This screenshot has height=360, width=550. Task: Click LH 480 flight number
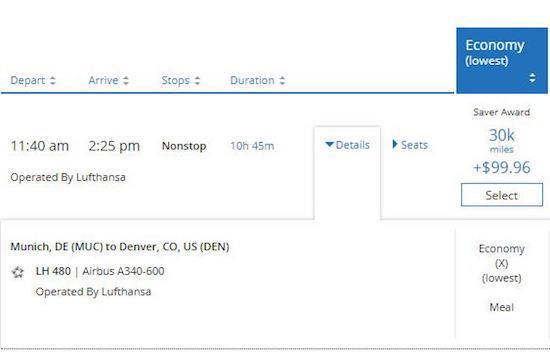point(53,271)
